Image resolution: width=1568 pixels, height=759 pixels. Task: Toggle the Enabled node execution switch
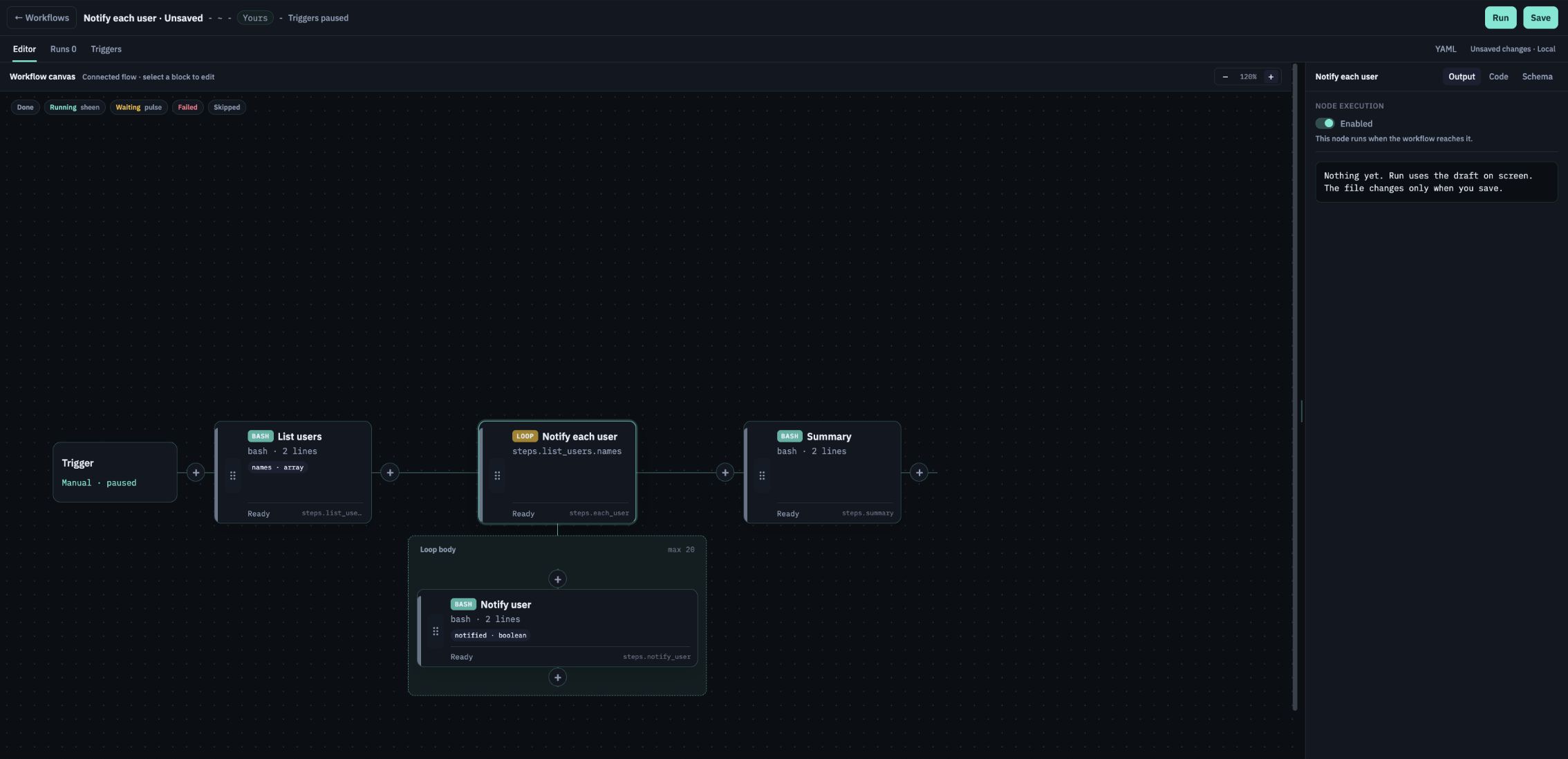click(x=1325, y=124)
